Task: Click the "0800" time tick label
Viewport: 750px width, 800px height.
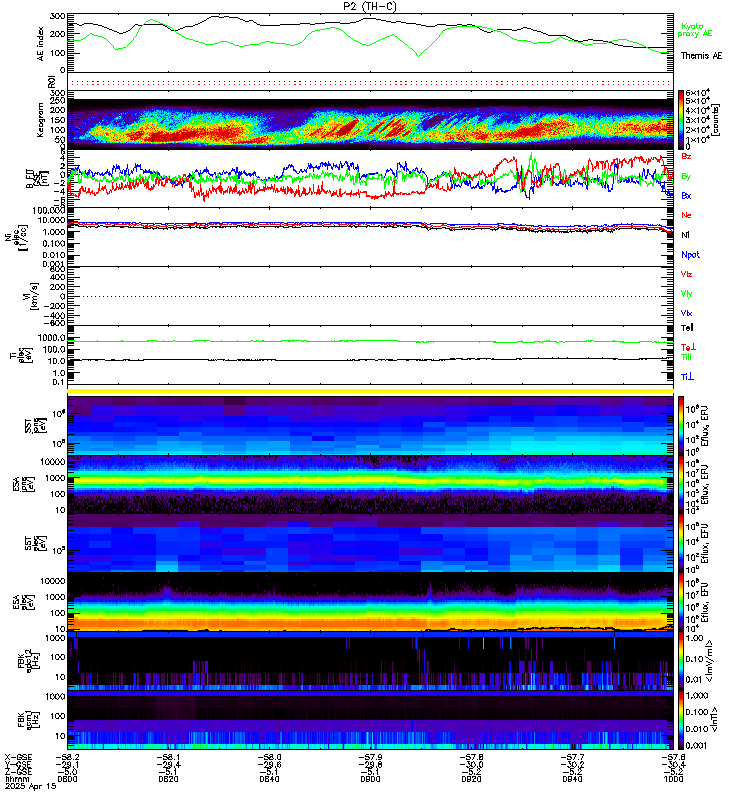Action: click(67, 779)
